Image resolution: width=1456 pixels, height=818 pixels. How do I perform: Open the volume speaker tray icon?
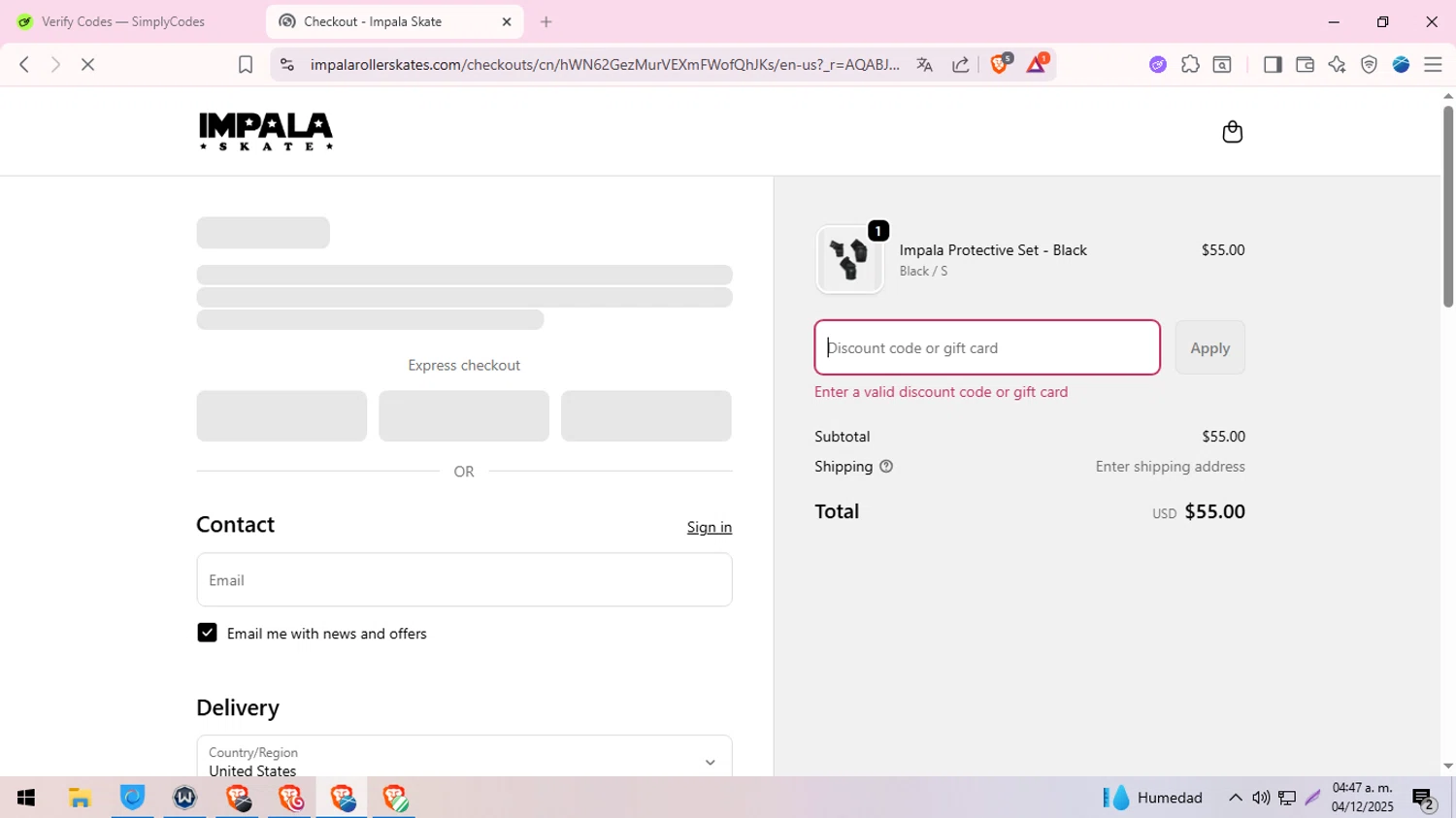[1260, 798]
